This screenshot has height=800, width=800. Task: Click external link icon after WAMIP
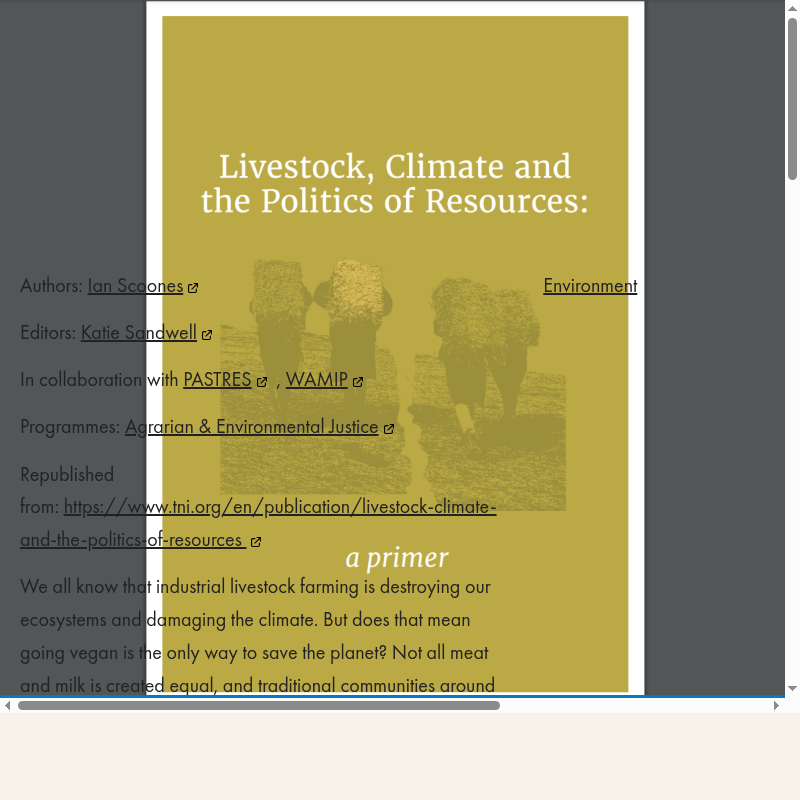[x=358, y=382]
